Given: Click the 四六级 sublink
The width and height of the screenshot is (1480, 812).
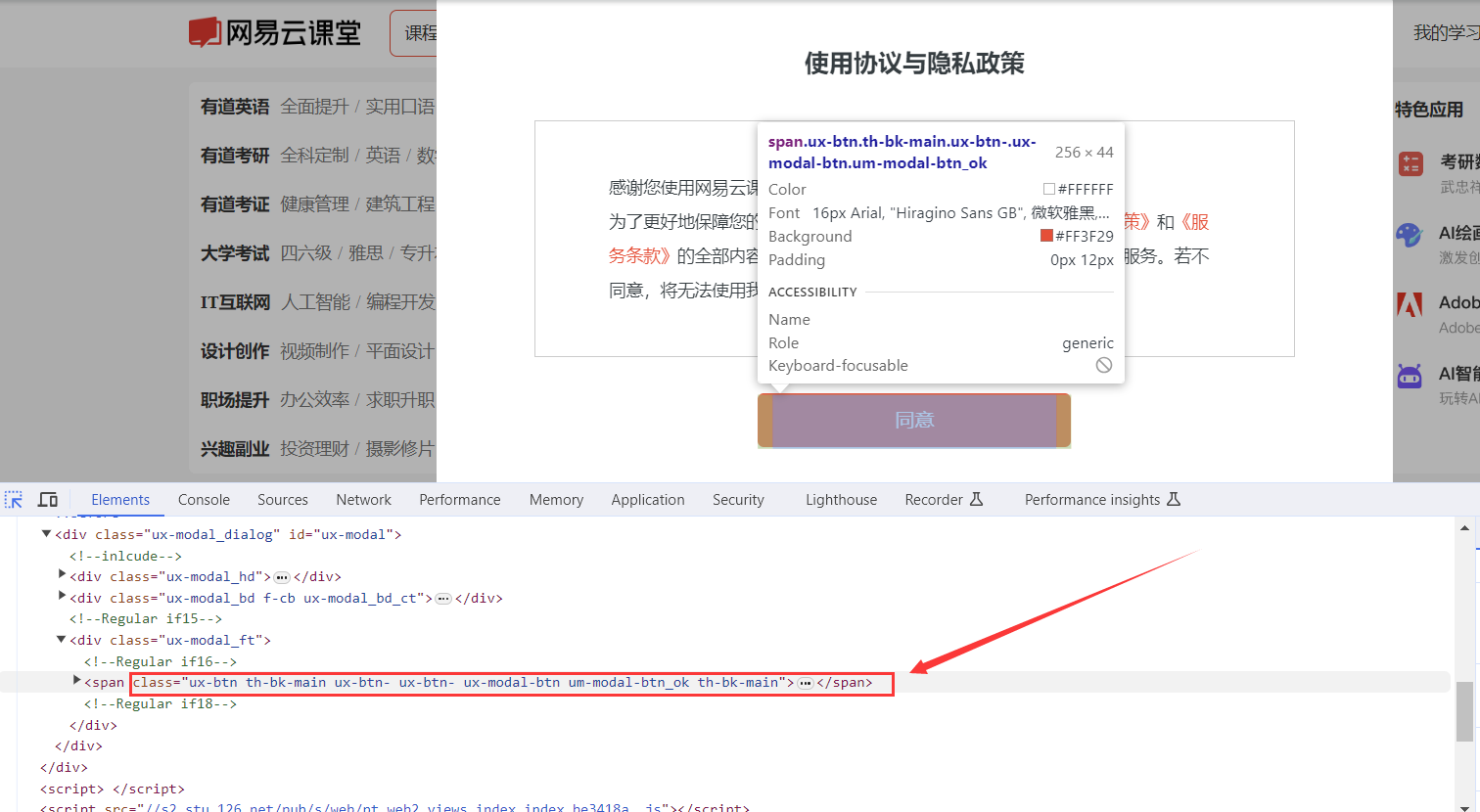Looking at the screenshot, I should [305, 253].
